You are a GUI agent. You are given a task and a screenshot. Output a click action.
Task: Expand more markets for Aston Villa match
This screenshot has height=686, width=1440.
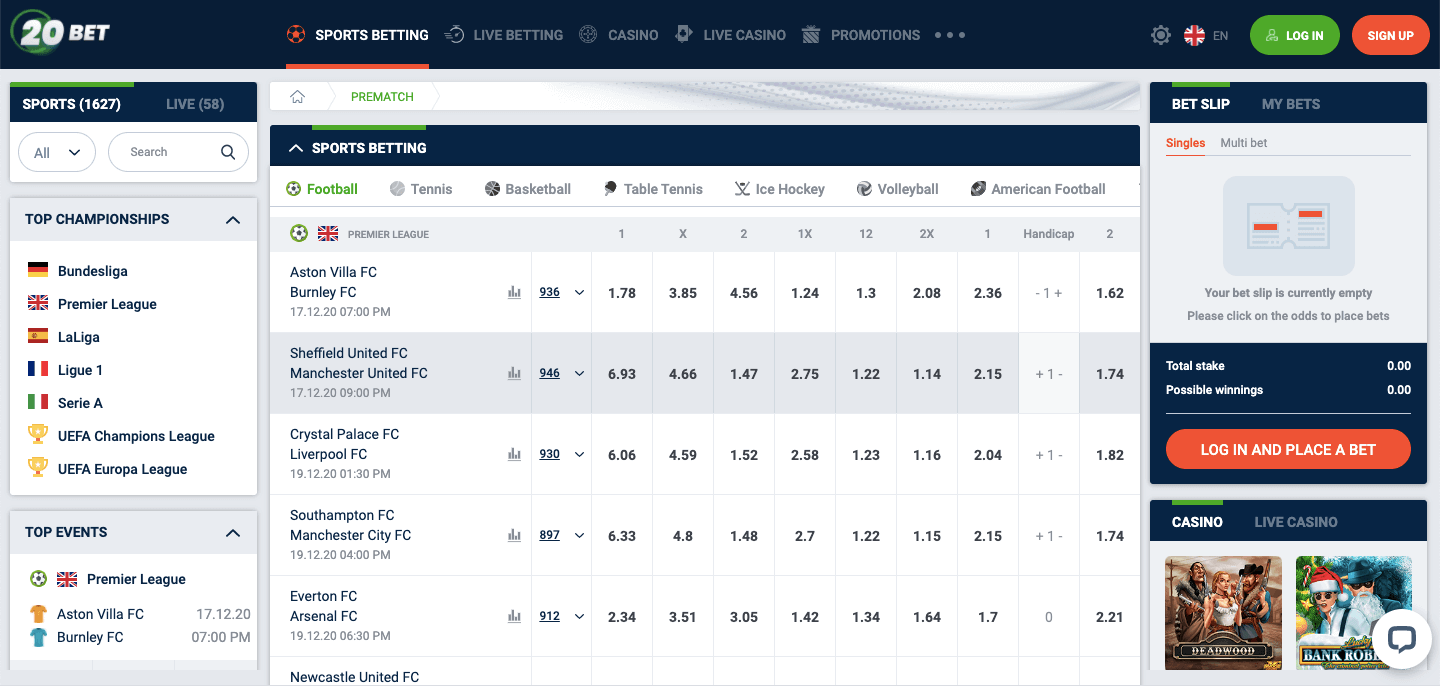click(579, 293)
